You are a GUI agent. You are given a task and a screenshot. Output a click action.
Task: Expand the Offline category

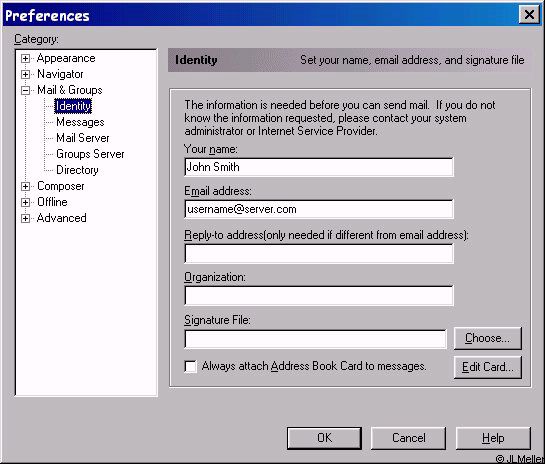pyautogui.click(x=25, y=202)
